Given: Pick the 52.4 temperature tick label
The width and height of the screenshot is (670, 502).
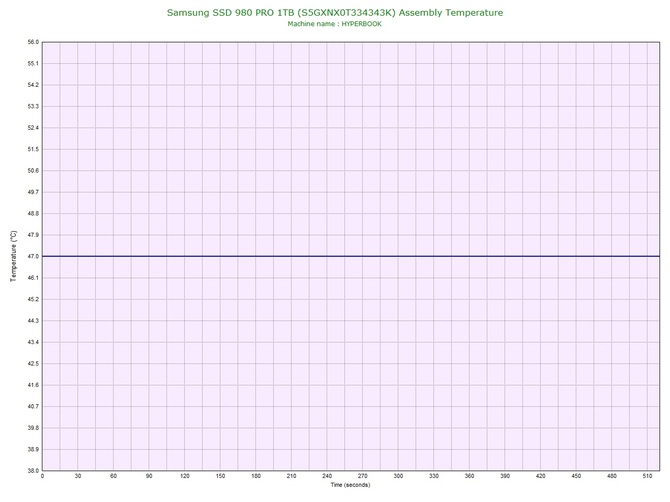Looking at the screenshot, I should tap(33, 128).
